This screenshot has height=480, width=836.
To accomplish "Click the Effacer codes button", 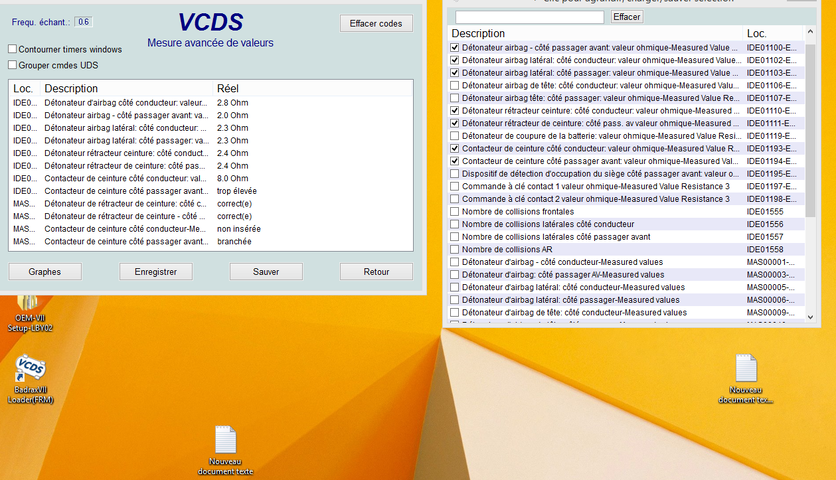I will coord(376,23).
